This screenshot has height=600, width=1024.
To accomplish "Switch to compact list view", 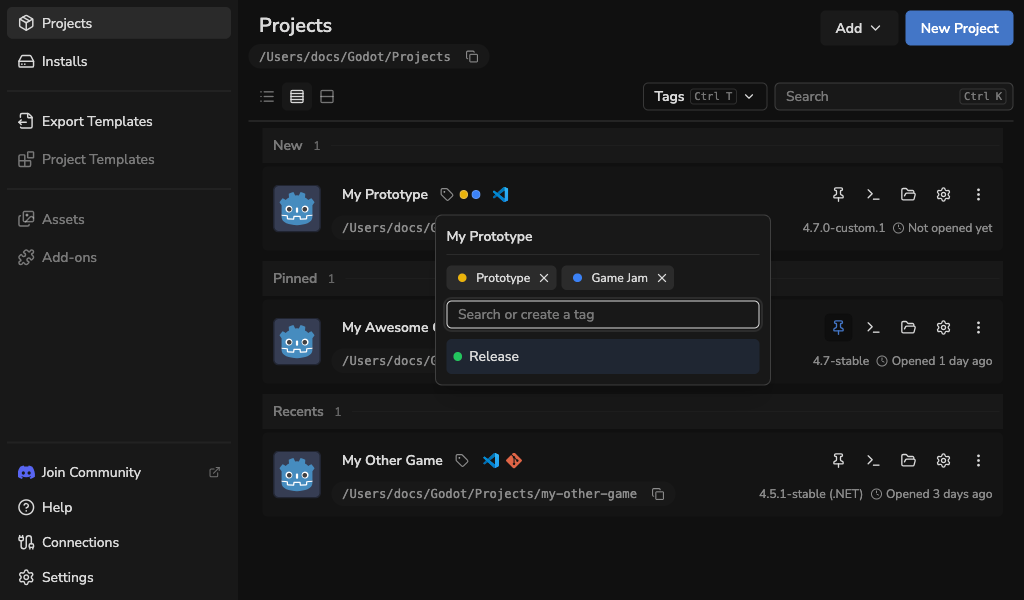I will pos(267,97).
